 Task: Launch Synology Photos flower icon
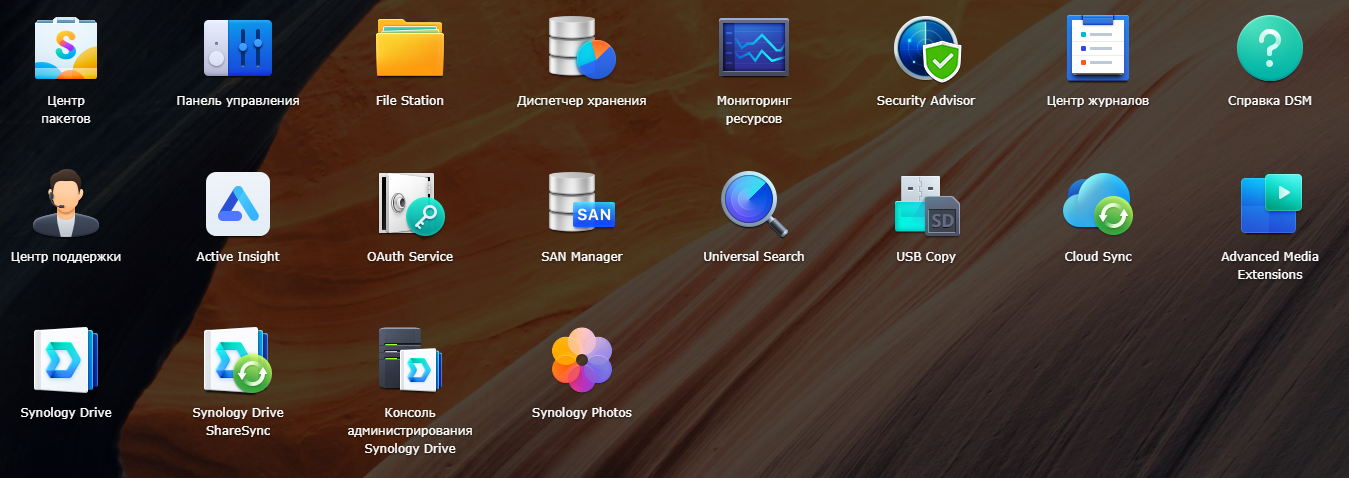pos(582,360)
